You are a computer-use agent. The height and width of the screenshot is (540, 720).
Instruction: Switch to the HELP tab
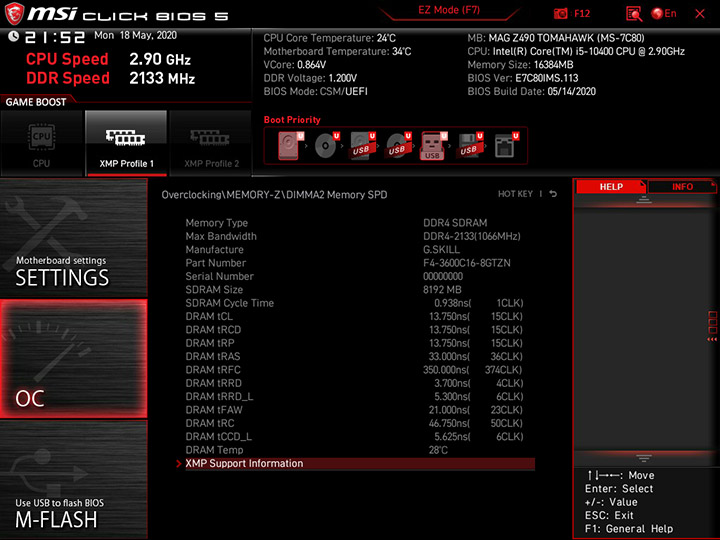(x=611, y=186)
